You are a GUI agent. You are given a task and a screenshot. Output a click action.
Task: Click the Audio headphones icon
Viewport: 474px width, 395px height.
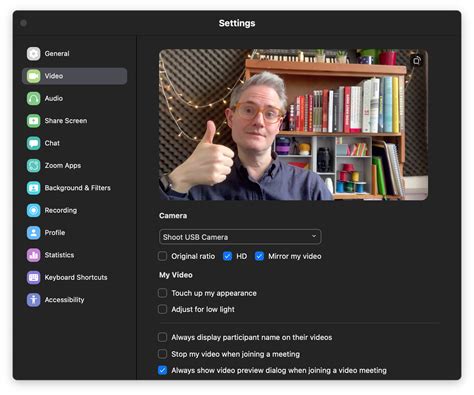coord(33,98)
